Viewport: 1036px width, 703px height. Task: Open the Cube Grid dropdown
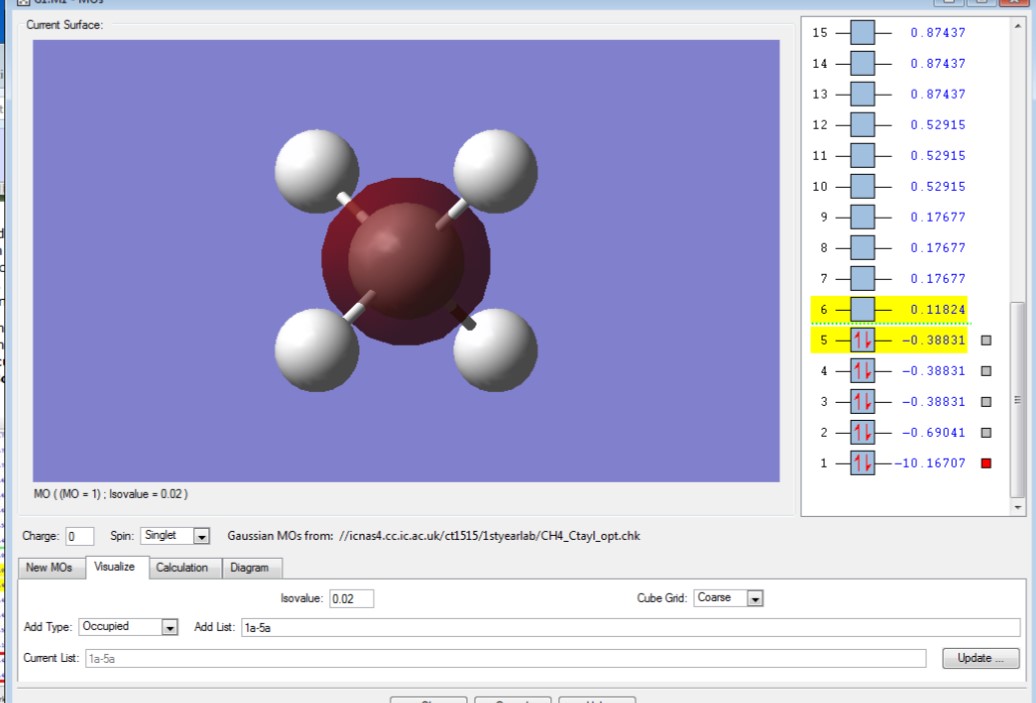[x=755, y=598]
